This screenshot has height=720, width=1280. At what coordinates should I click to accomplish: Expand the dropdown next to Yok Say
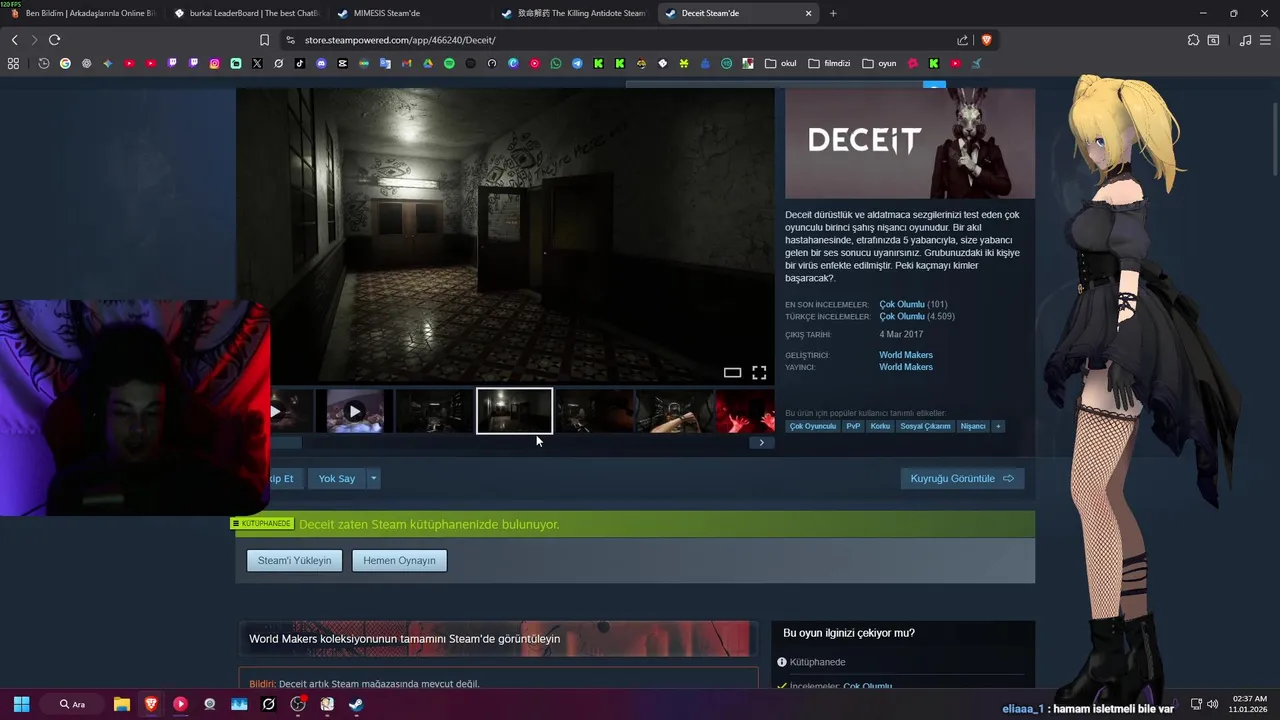[373, 479]
